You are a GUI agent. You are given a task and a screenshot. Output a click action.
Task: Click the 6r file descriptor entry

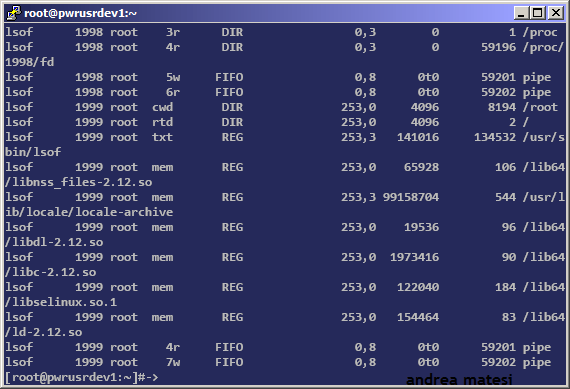tap(173, 92)
